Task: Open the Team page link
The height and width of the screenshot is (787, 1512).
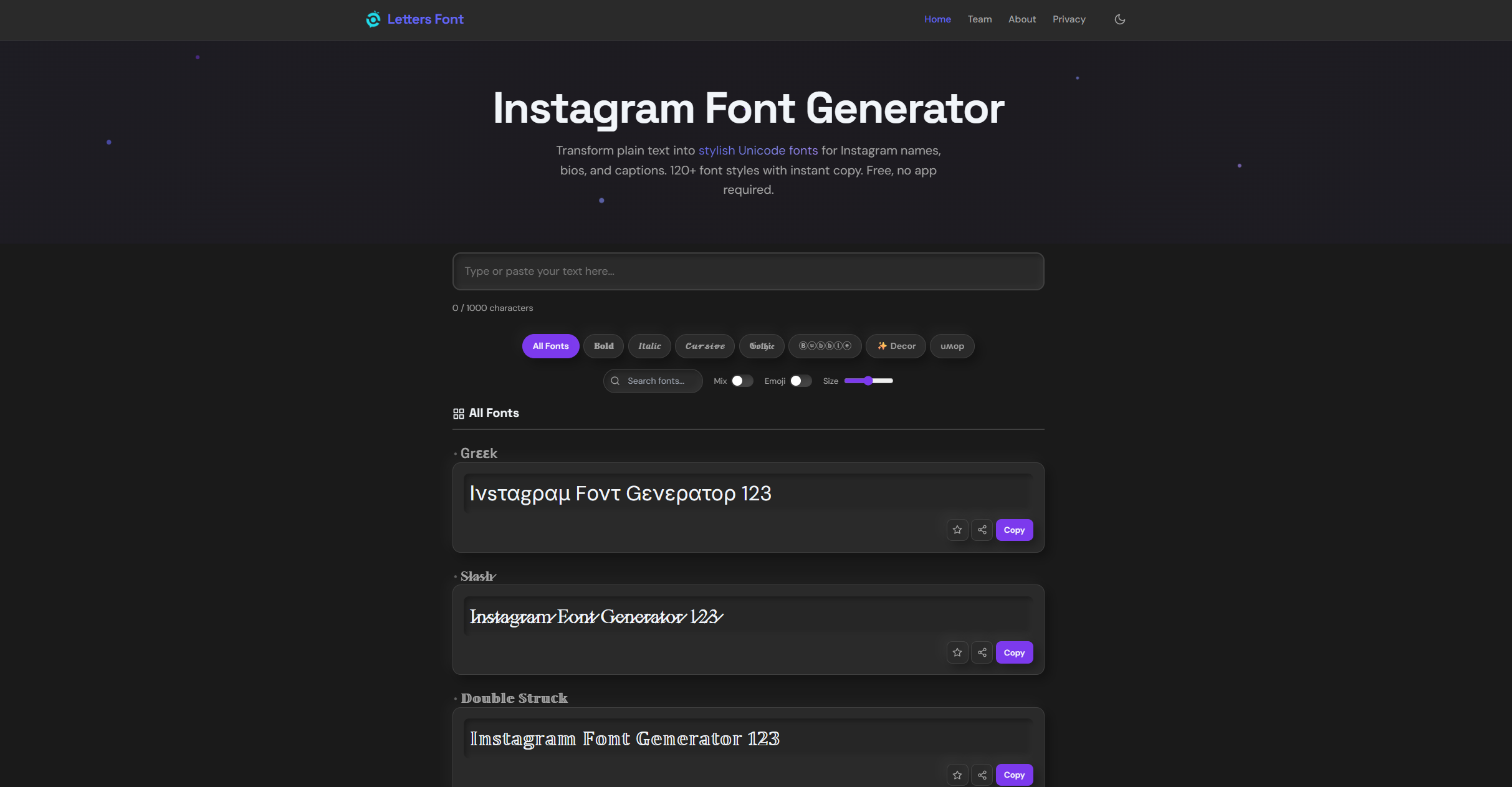Action: pos(980,19)
